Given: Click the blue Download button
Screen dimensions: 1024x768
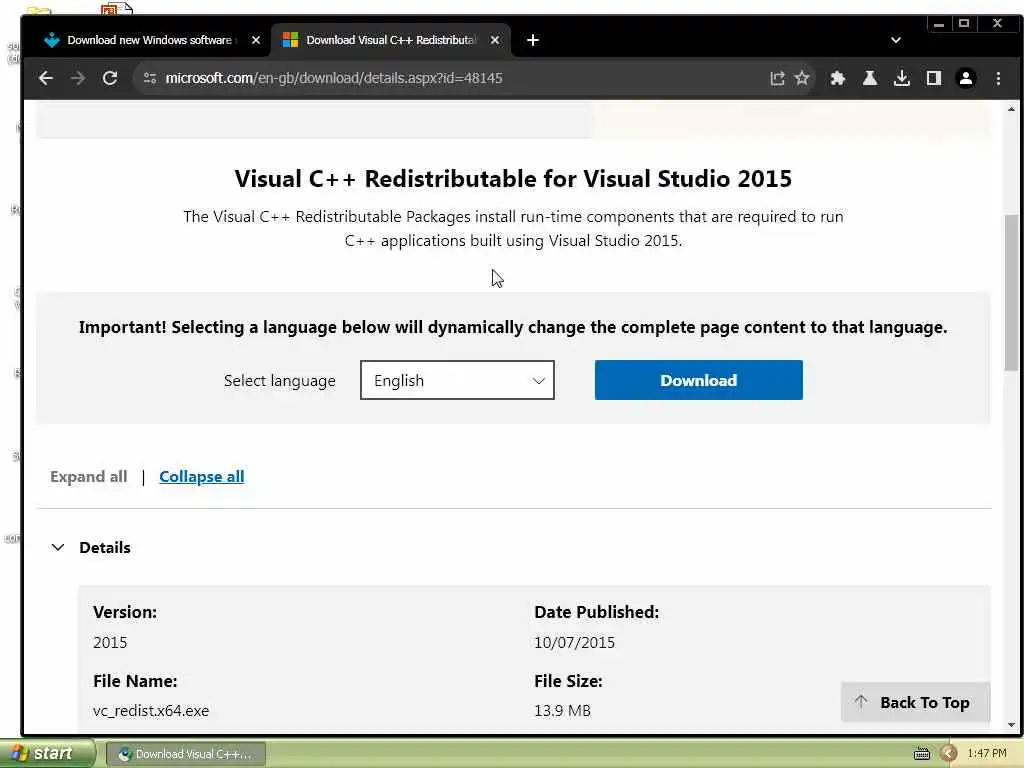Looking at the screenshot, I should tap(698, 380).
